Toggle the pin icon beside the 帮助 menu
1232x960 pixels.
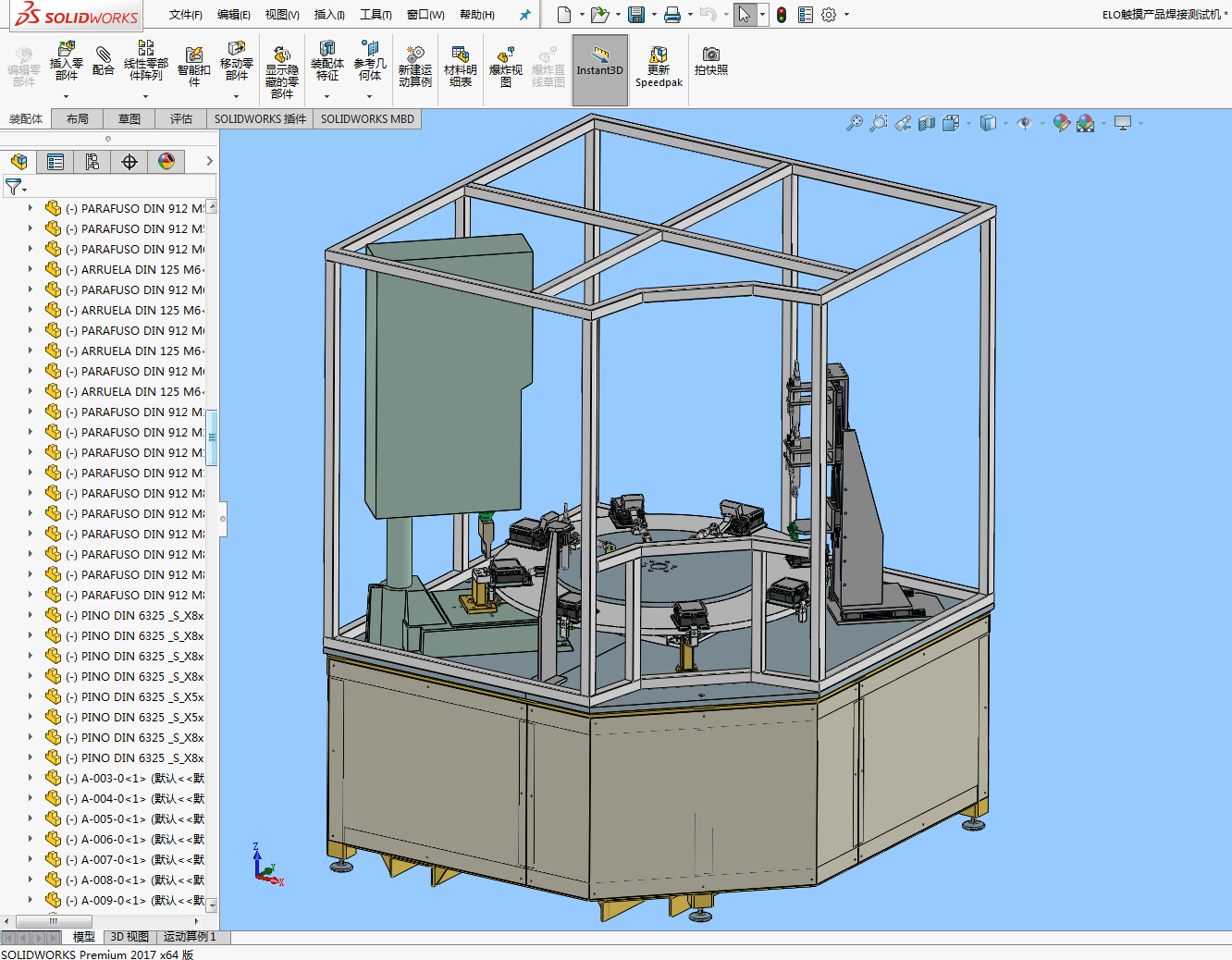coord(524,15)
